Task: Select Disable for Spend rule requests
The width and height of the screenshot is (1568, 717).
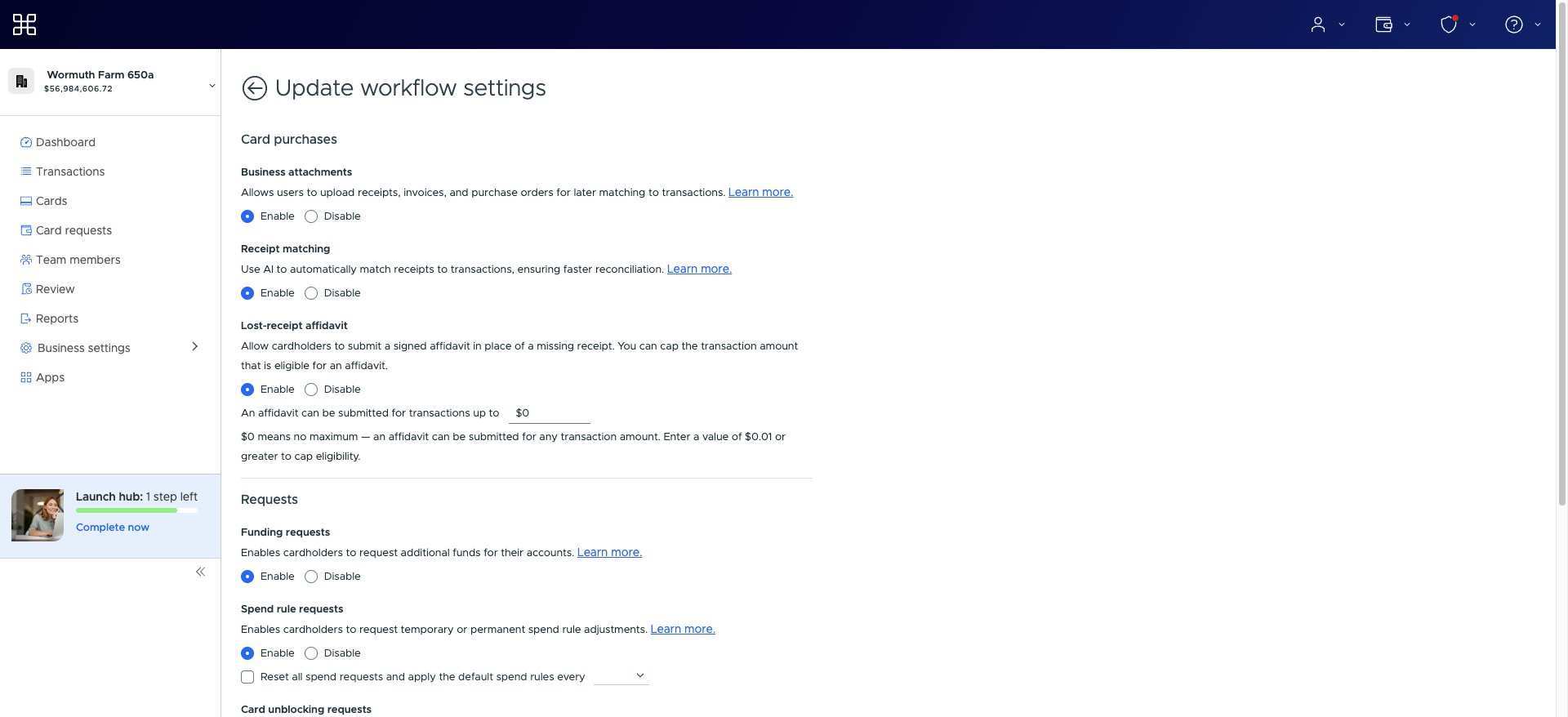Action: click(x=311, y=653)
